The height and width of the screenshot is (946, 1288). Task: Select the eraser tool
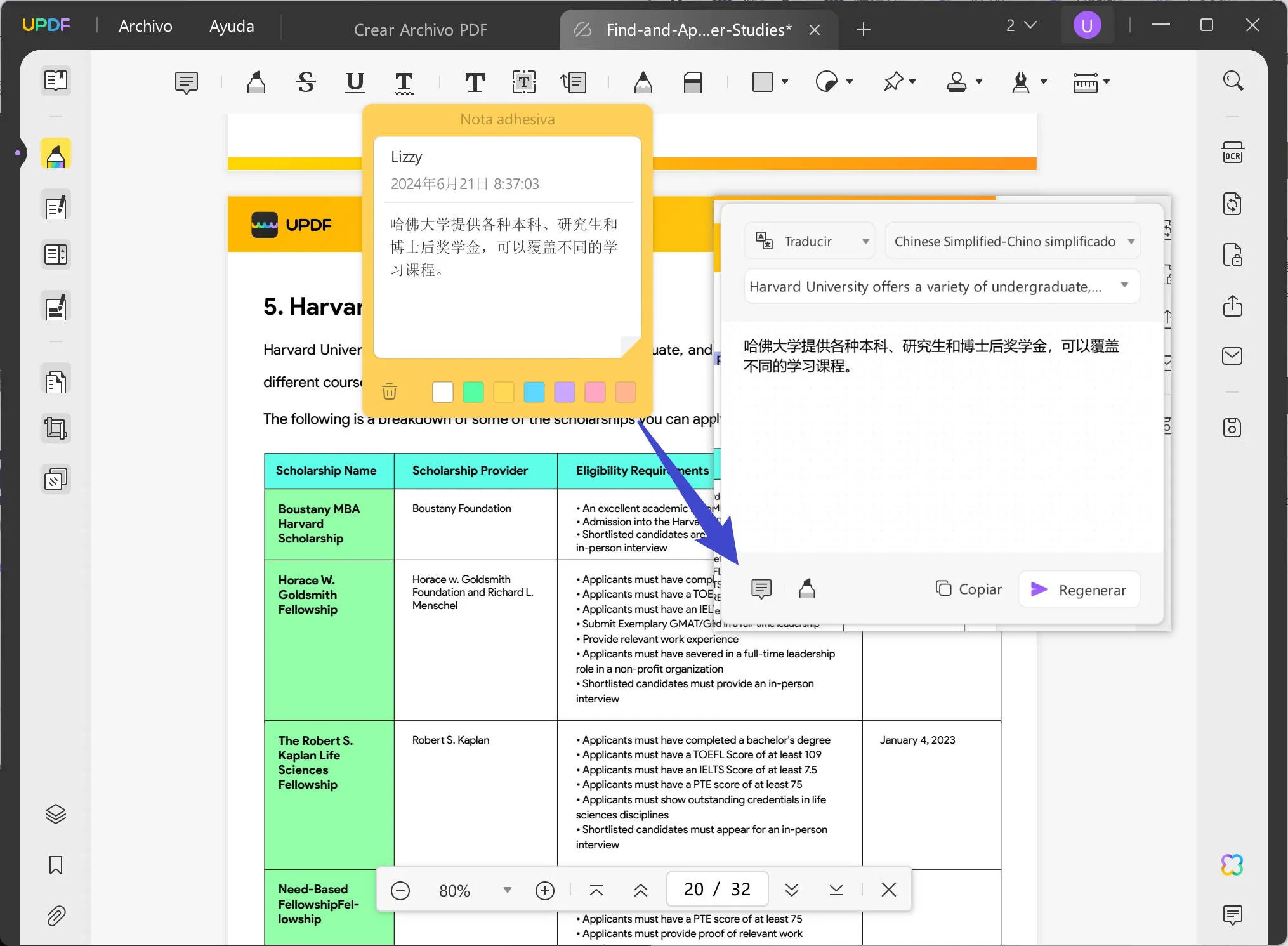(693, 82)
